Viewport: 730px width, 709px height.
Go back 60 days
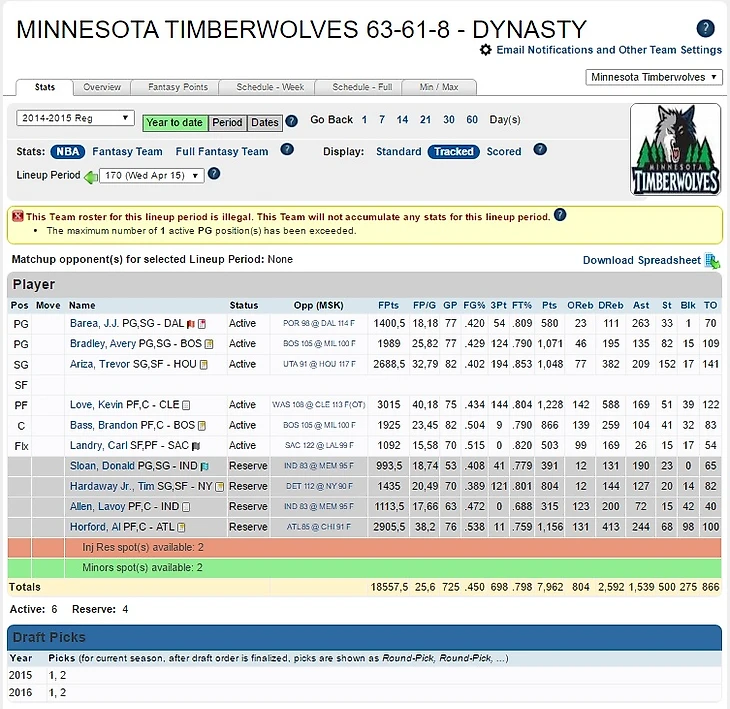[472, 120]
